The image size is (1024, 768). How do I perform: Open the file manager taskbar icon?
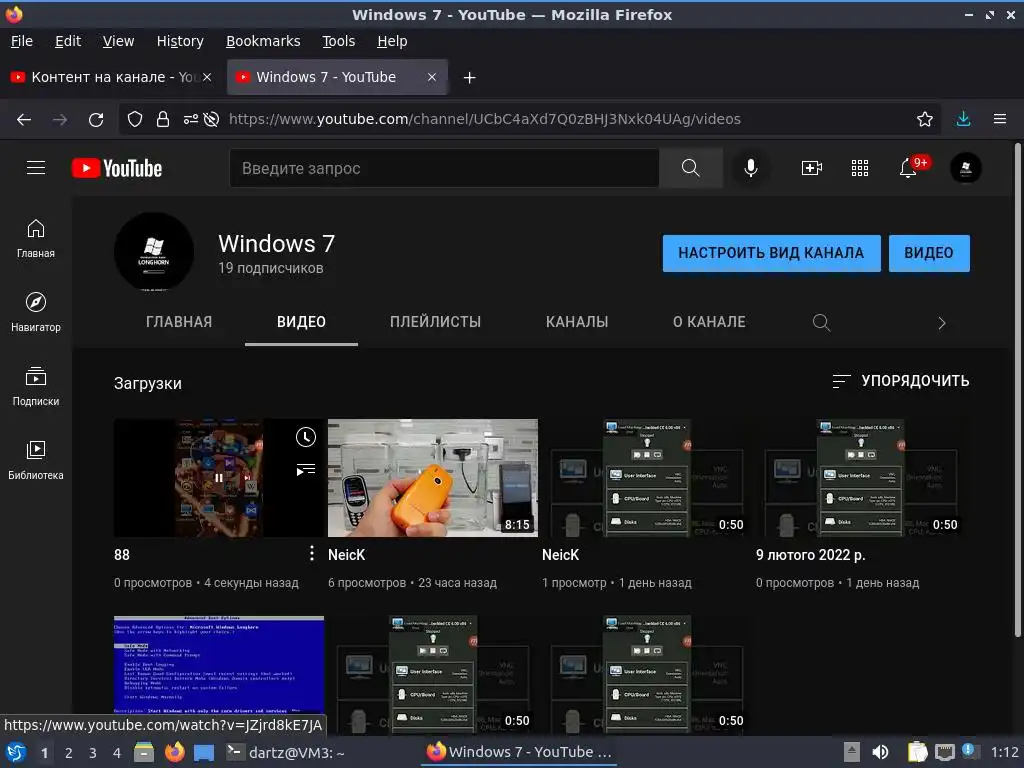[x=144, y=752]
